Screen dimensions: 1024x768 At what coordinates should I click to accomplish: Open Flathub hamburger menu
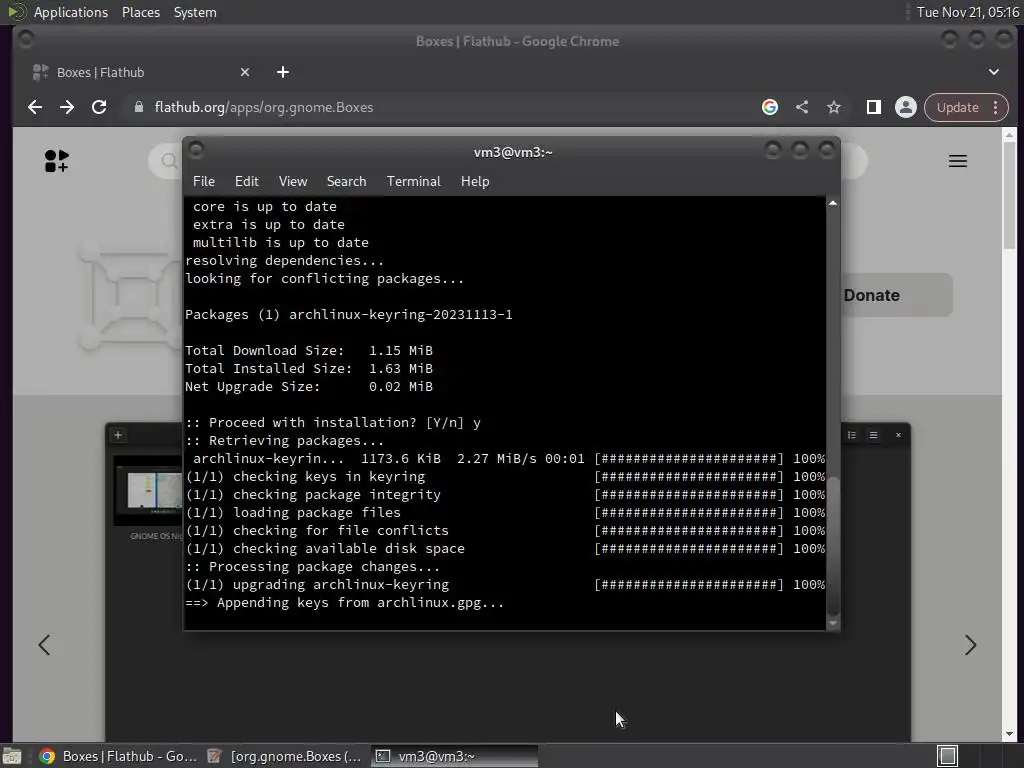[958, 161]
